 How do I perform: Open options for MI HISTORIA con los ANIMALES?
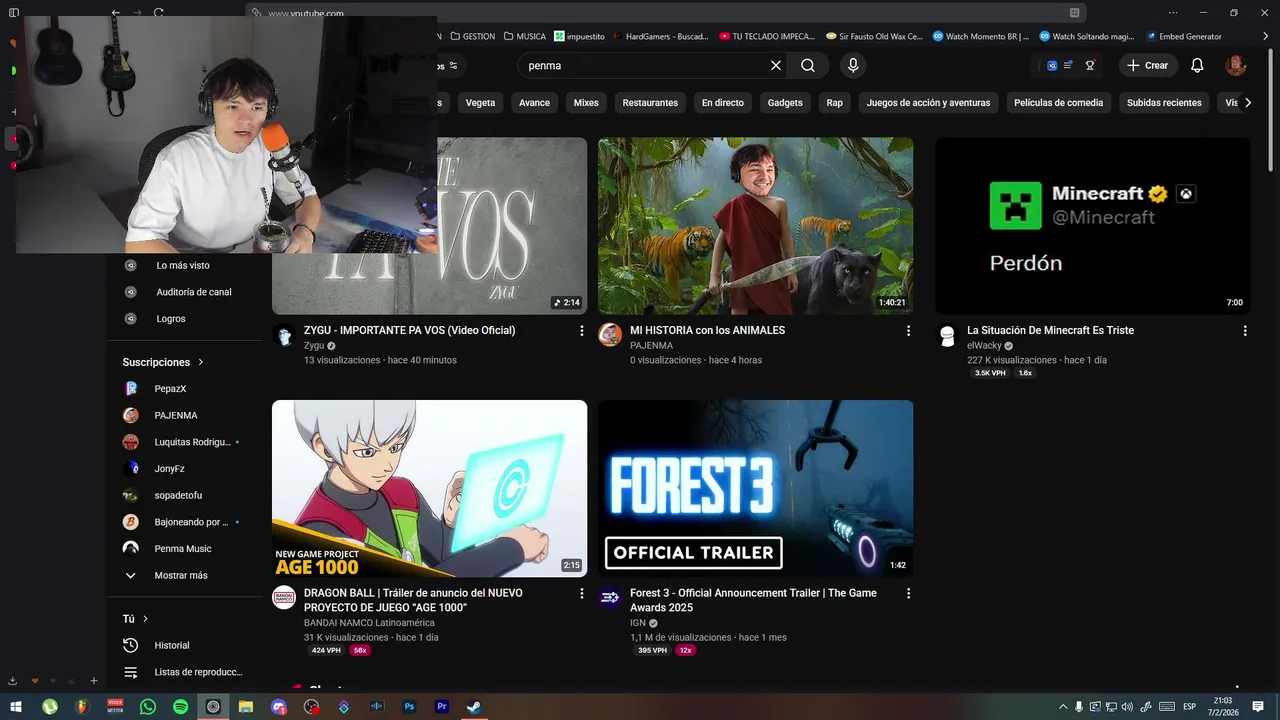(x=908, y=330)
